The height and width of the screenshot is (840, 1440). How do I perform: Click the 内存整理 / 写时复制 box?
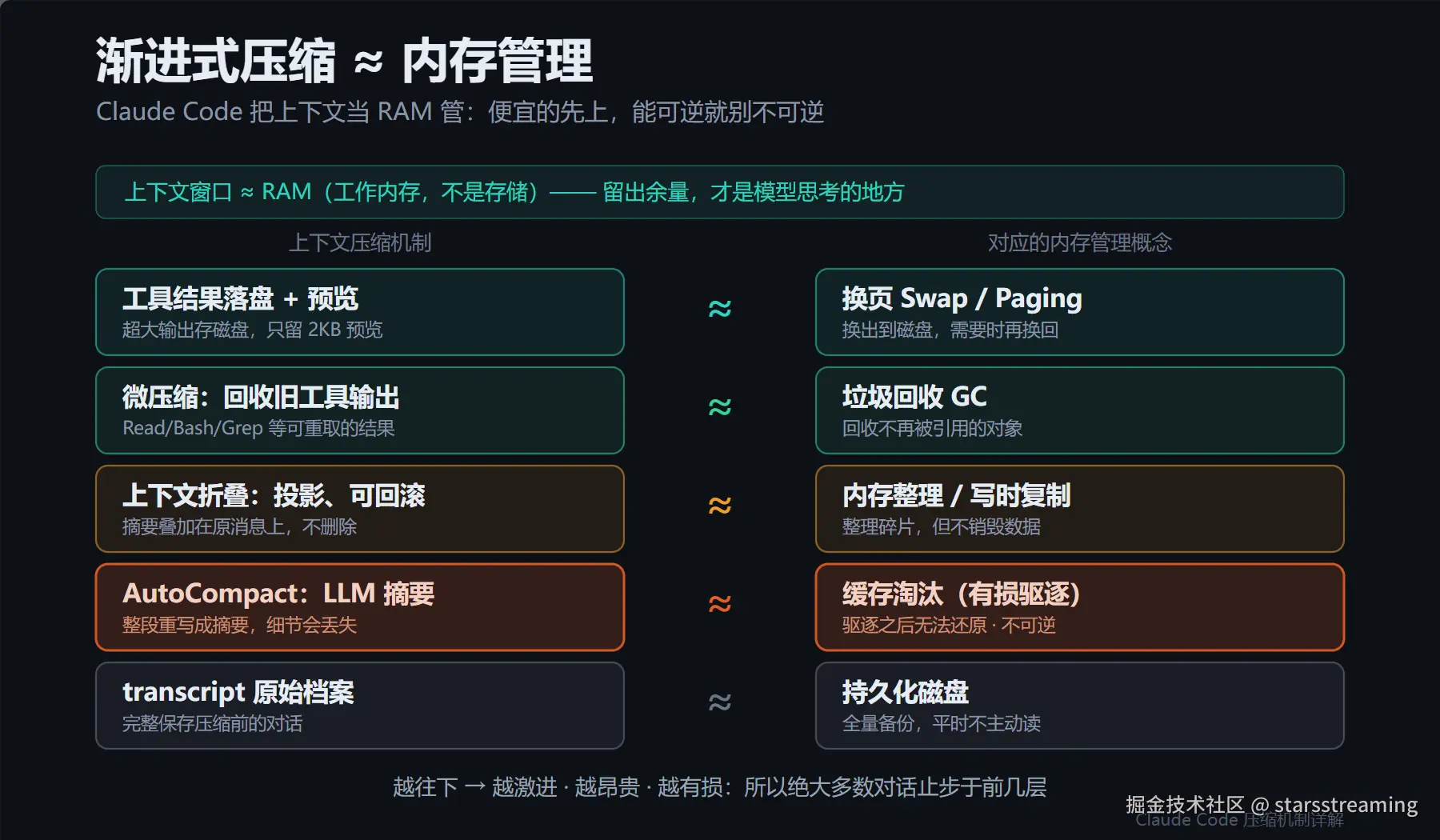(1080, 509)
